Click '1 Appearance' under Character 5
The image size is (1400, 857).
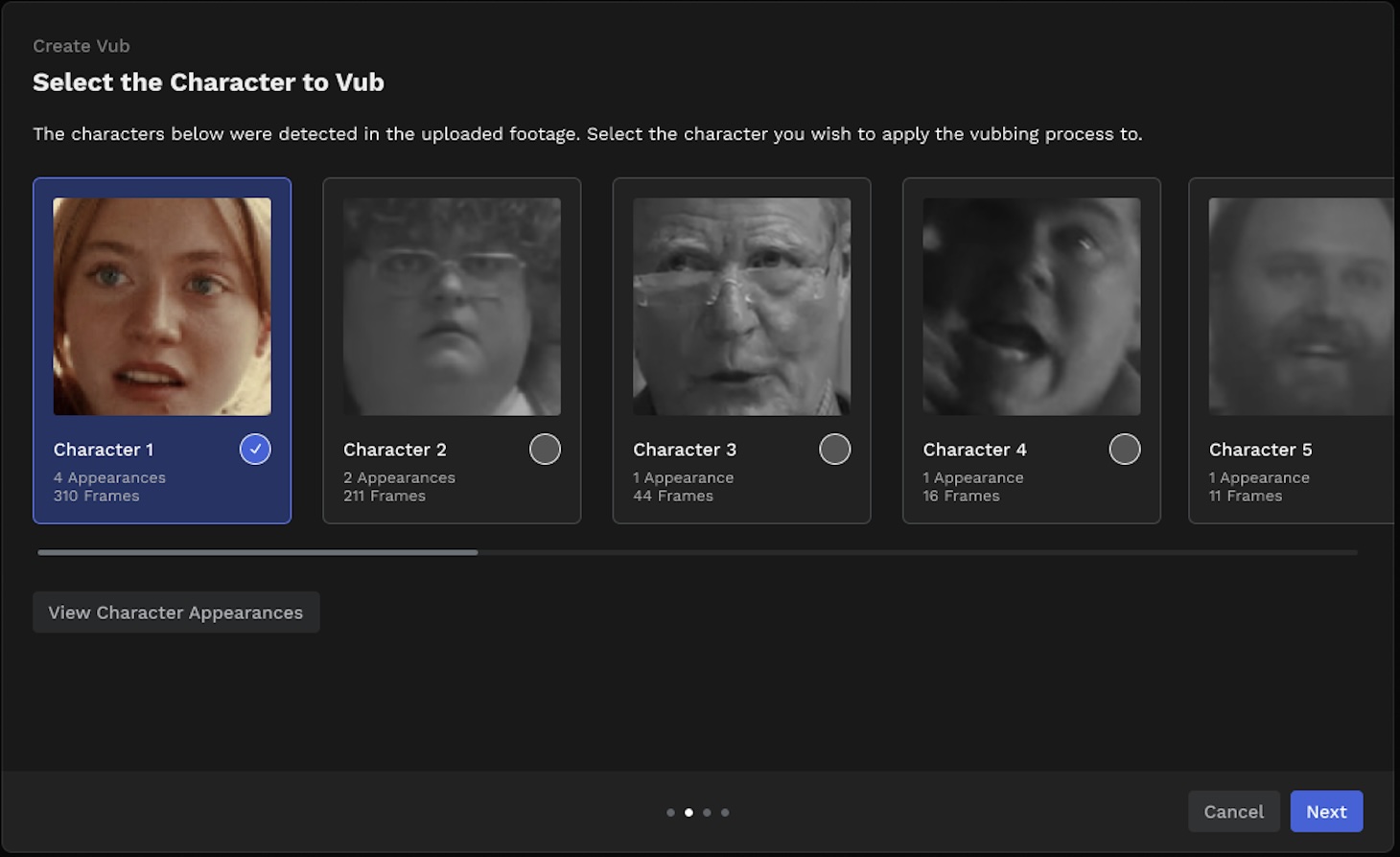click(x=1259, y=477)
